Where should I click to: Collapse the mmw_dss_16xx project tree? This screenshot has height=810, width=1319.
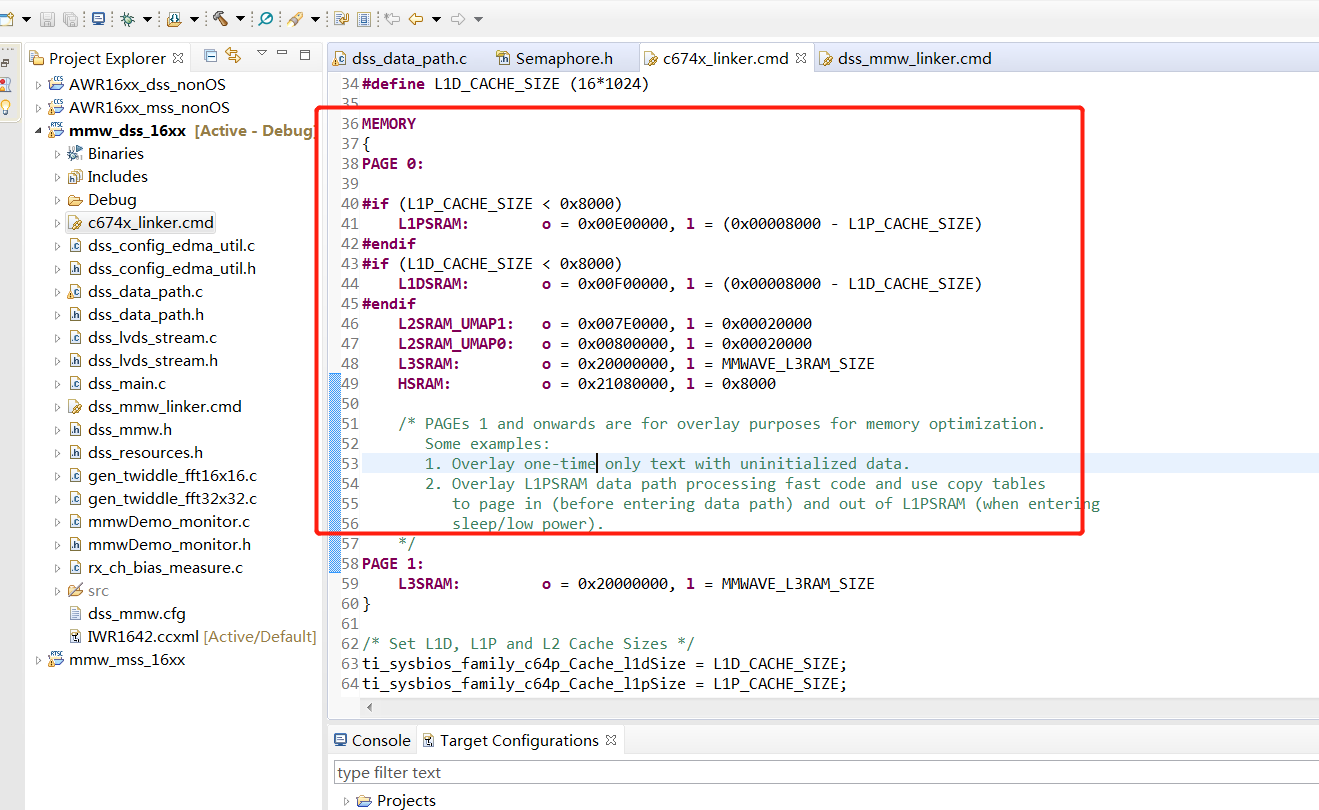click(39, 131)
